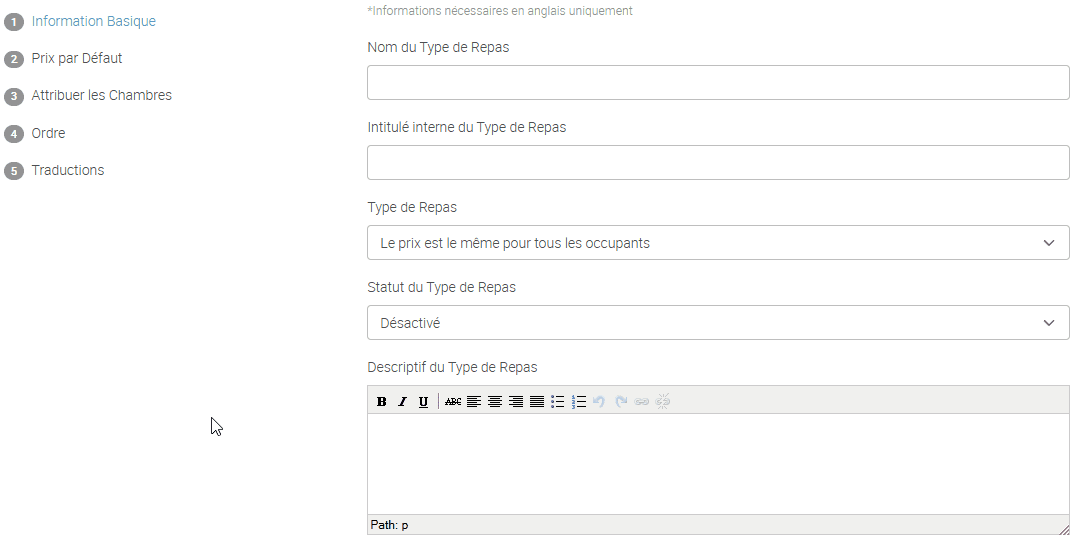This screenshot has height=554, width=1072.
Task: Apply strikethrough formatting to text
Action: point(453,402)
